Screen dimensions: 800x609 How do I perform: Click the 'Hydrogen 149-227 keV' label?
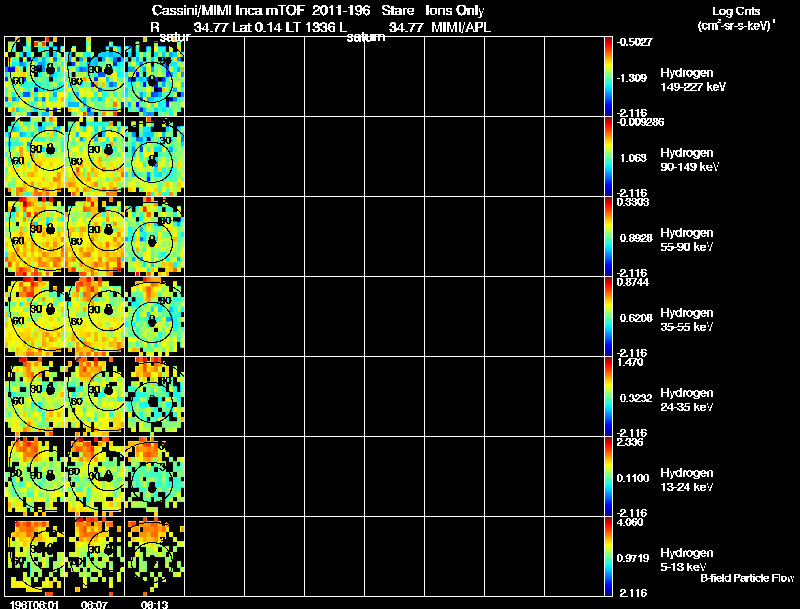click(x=692, y=80)
